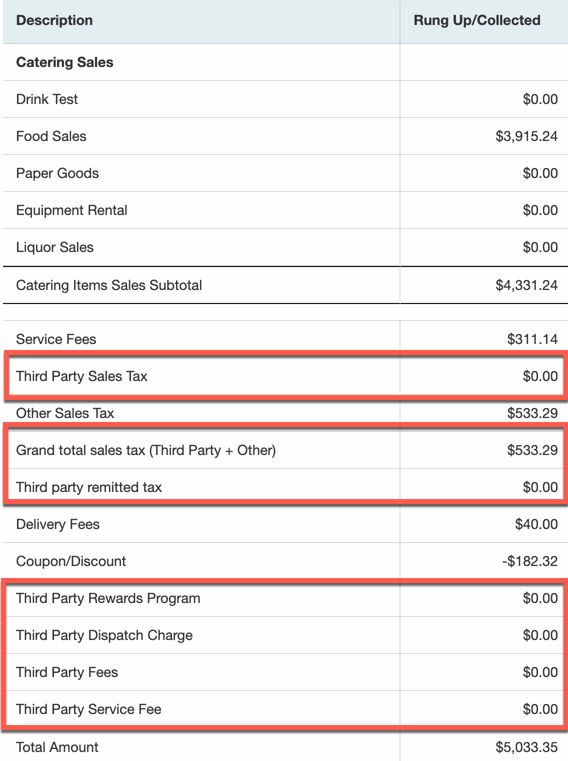Image resolution: width=568 pixels, height=761 pixels.
Task: Select the Third Party Rewards Program row
Action: 285,598
